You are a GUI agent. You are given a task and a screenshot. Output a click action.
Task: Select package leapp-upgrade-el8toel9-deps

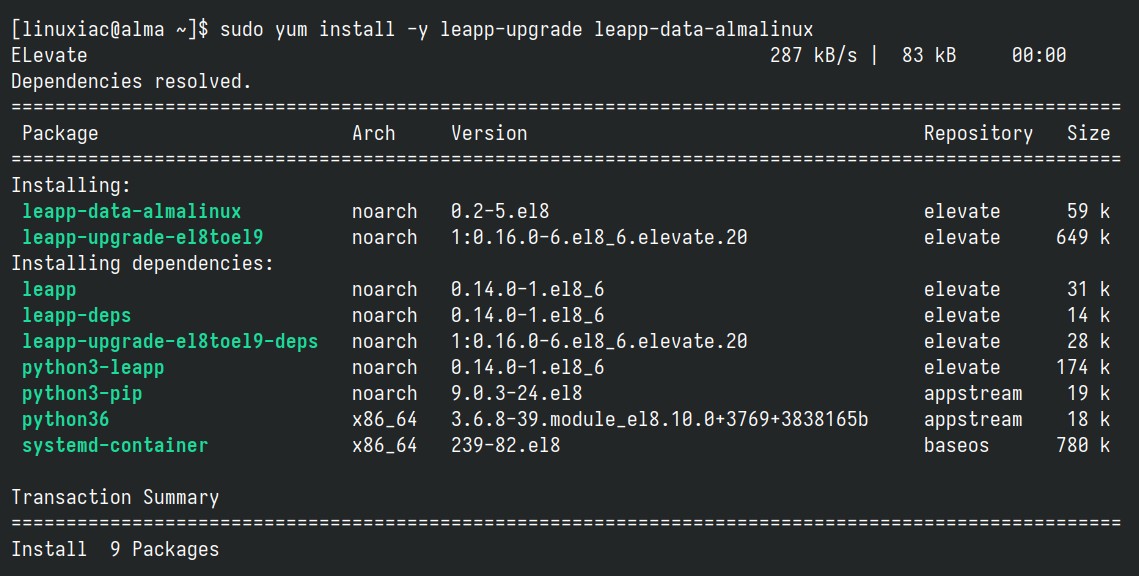(170, 342)
